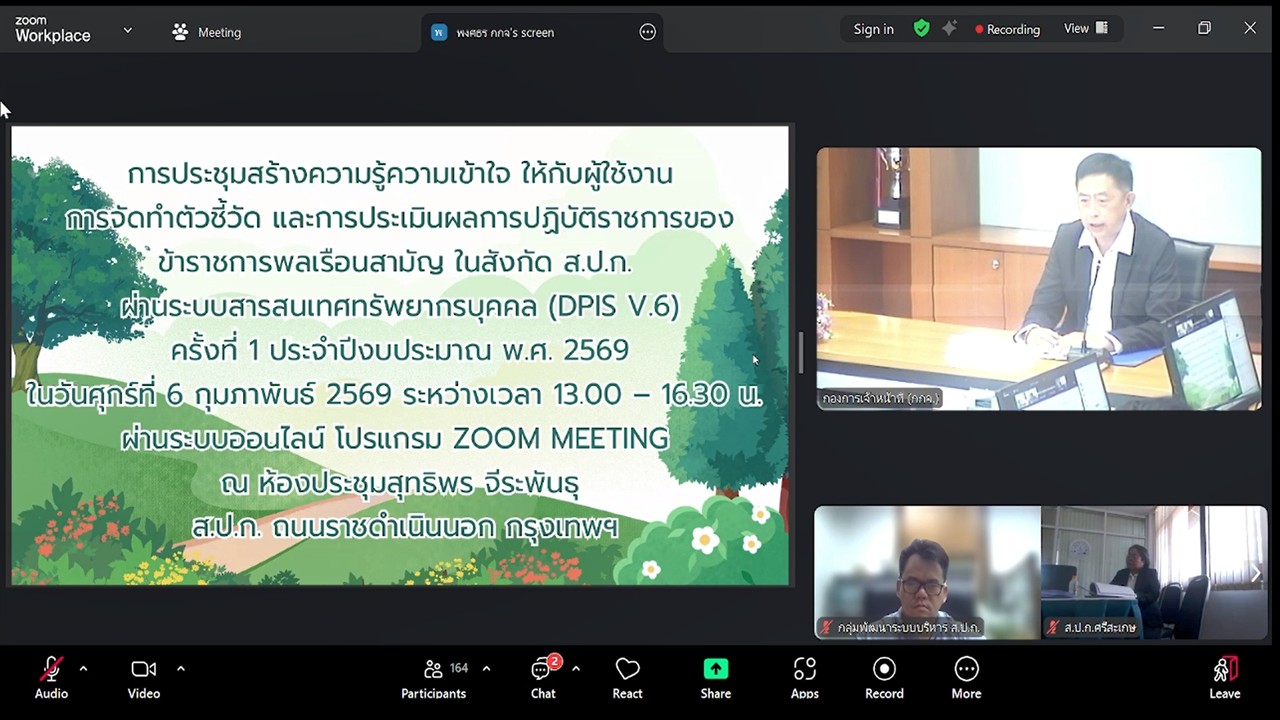Select the กลุ่มพัฒนาระบบบริหาร video thumbnail

926,573
